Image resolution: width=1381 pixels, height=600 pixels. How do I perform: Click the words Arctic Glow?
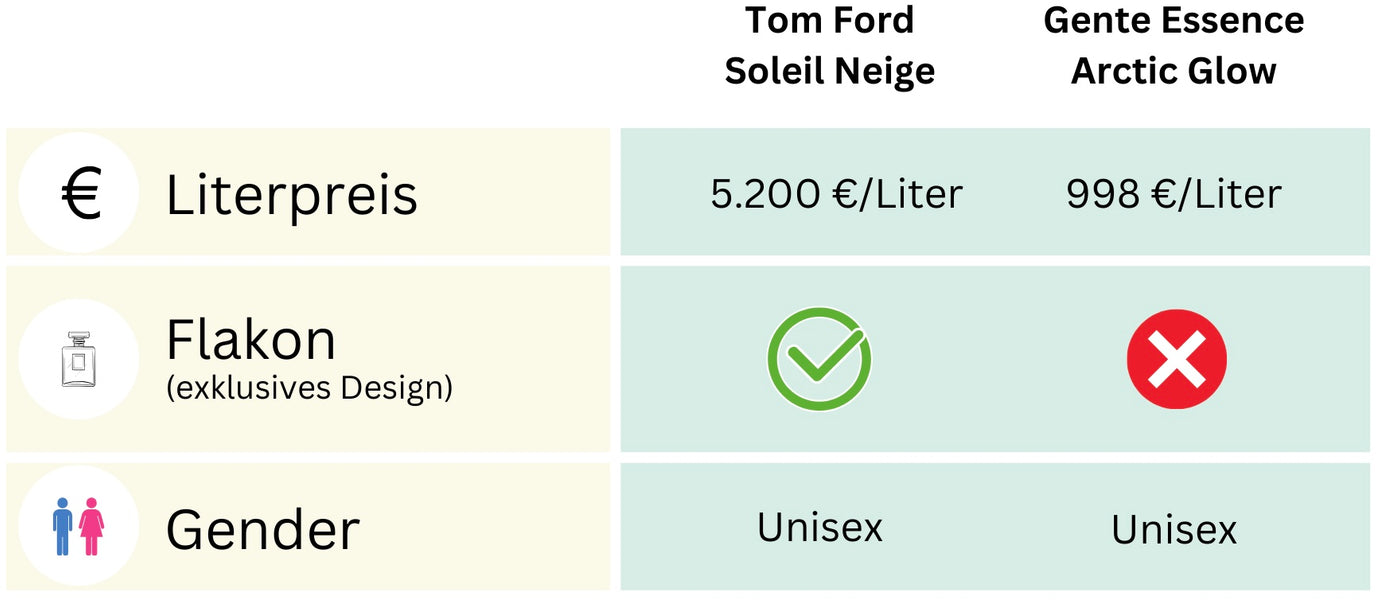point(1174,71)
